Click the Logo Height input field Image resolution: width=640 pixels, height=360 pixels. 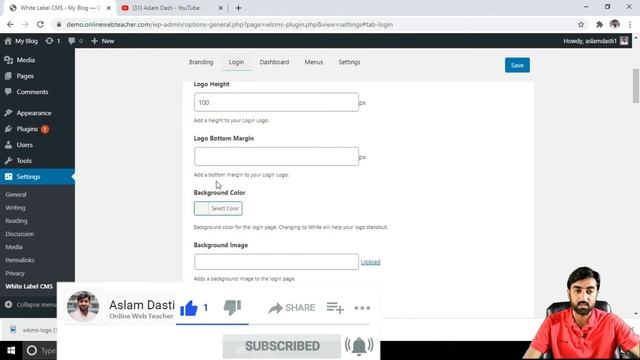click(x=276, y=102)
